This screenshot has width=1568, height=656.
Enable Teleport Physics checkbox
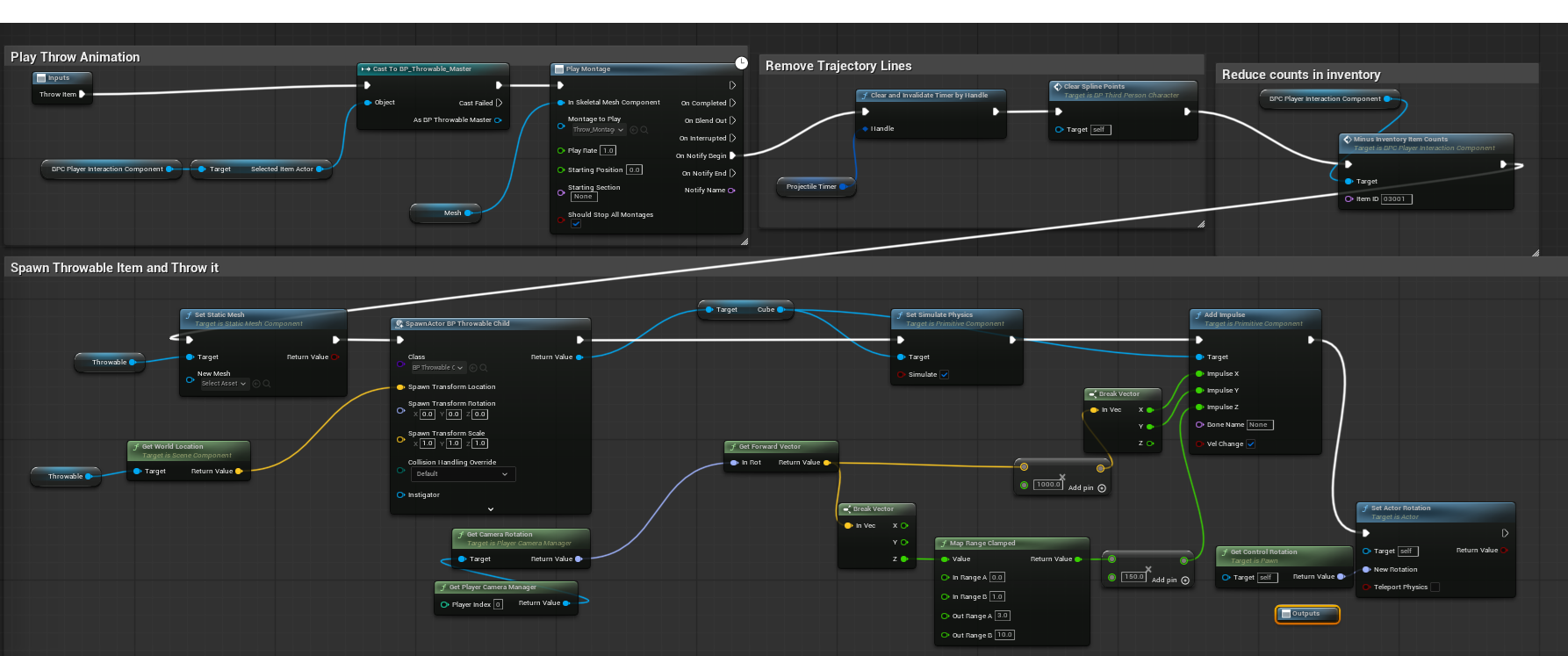pyautogui.click(x=1435, y=588)
